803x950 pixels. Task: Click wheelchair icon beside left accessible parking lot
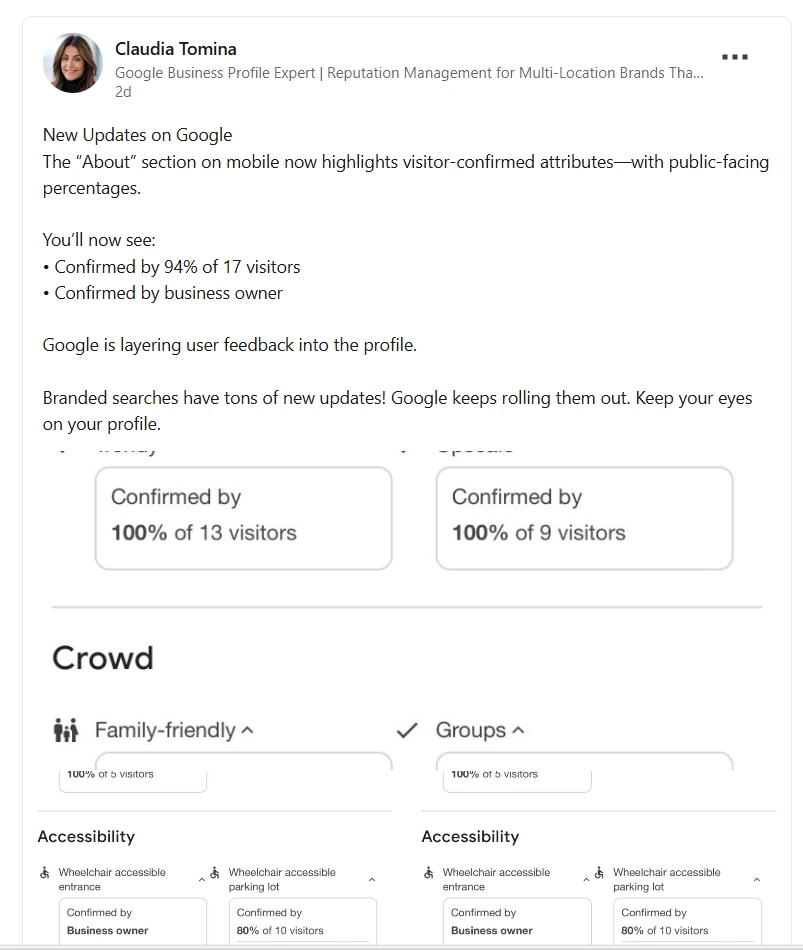click(x=215, y=873)
